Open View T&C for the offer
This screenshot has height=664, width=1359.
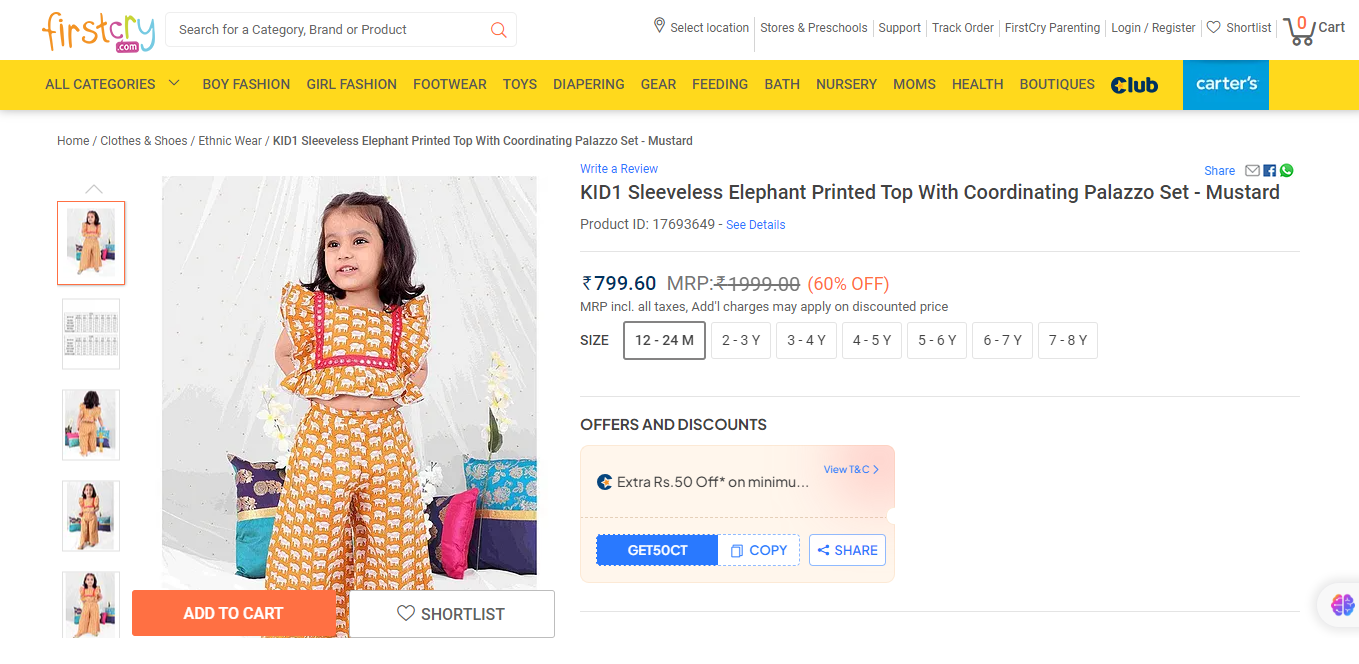(x=851, y=469)
